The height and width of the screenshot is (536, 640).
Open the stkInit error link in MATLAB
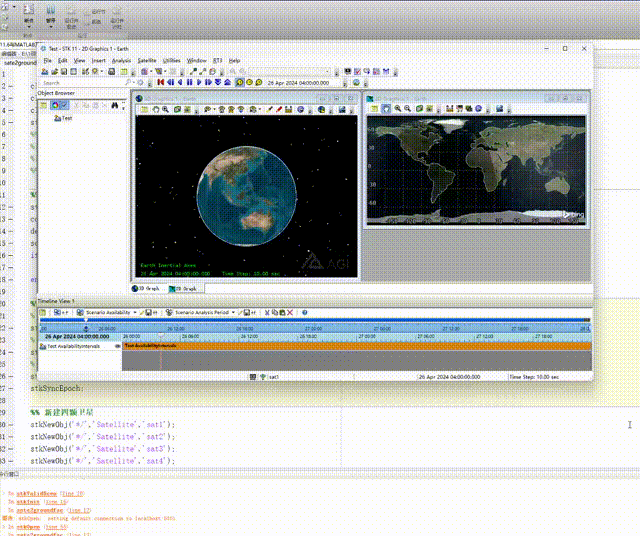(28, 502)
